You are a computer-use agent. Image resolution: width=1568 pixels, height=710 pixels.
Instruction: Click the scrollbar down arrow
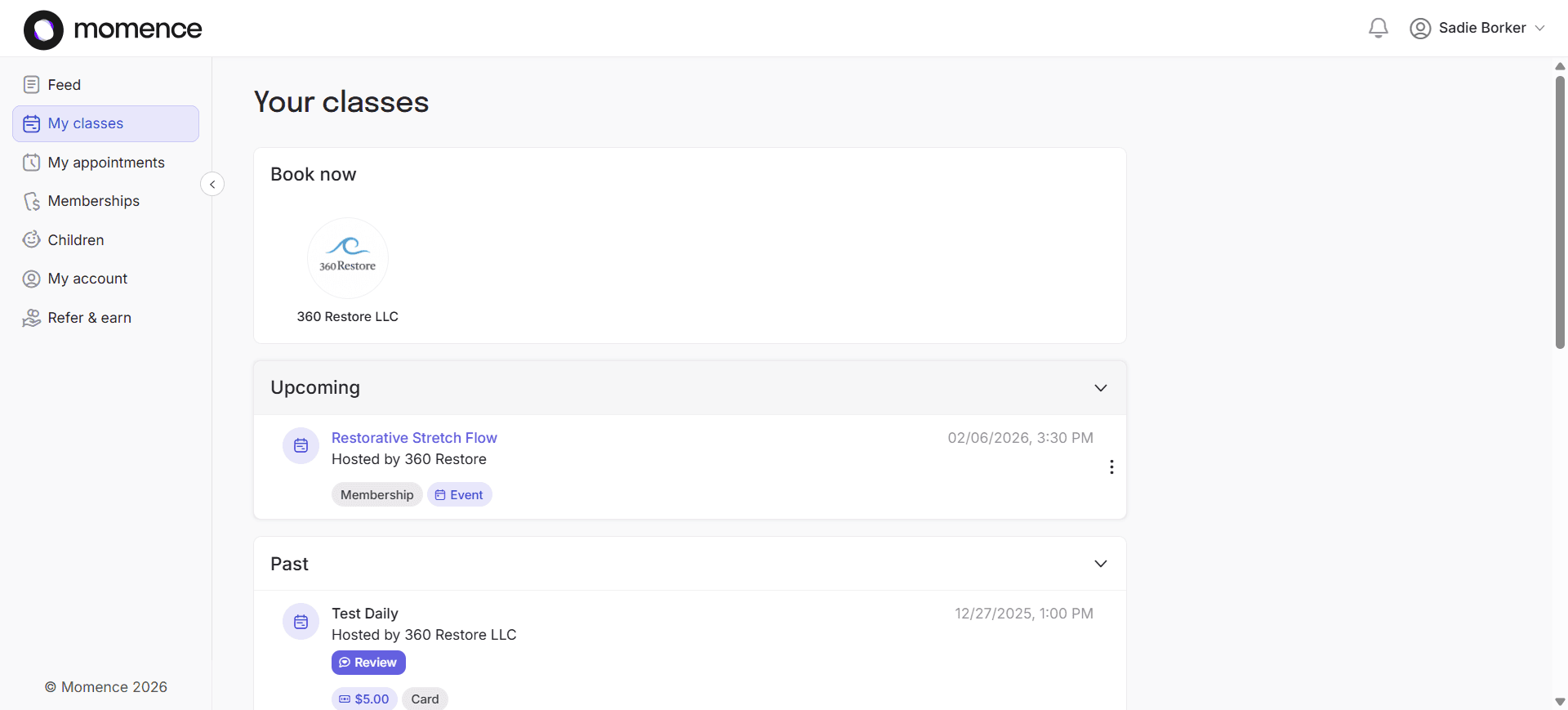(x=1560, y=702)
